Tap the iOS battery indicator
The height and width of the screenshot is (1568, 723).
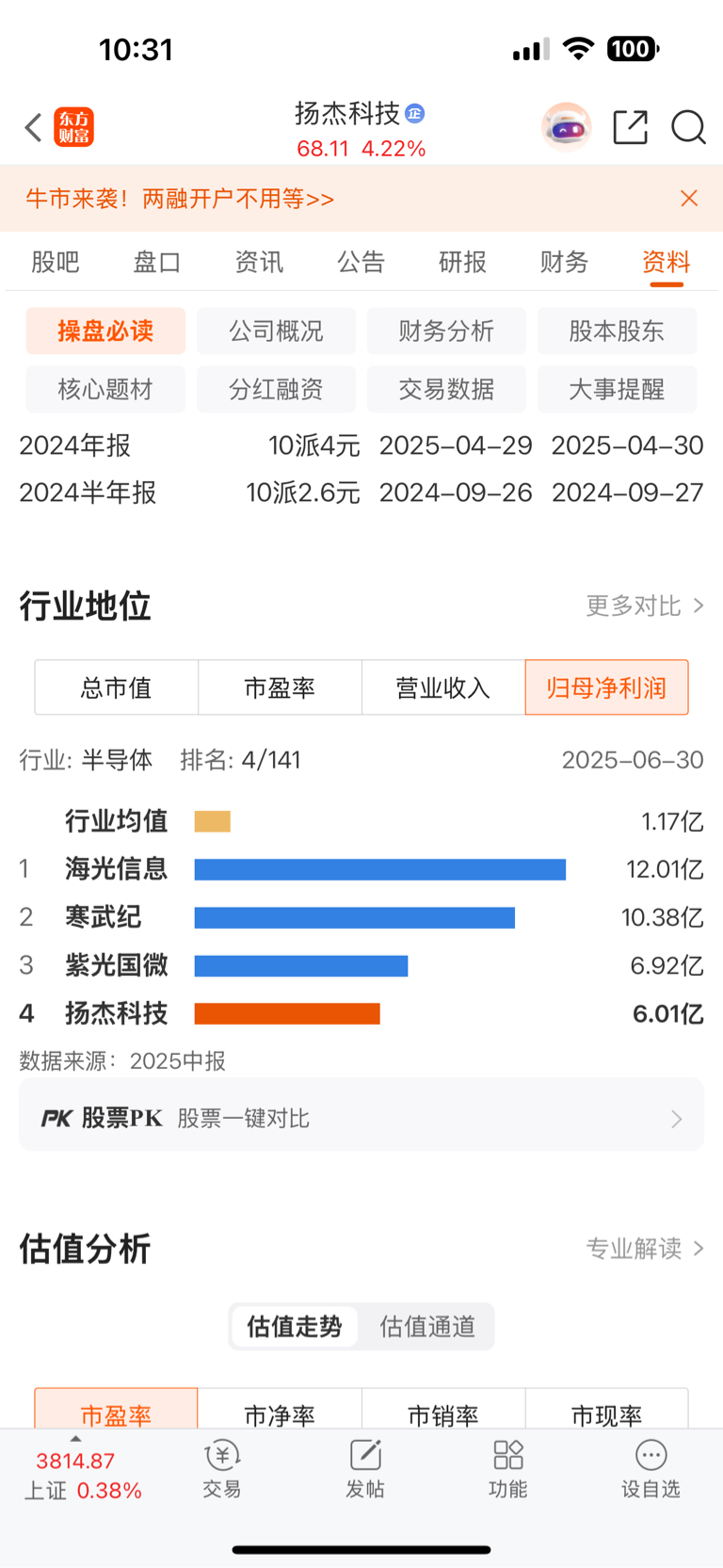[x=633, y=49]
